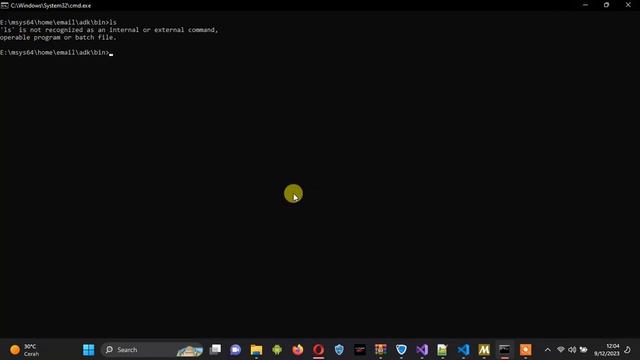
Task: Open Notepad++ from the taskbar
Action: 442,350
